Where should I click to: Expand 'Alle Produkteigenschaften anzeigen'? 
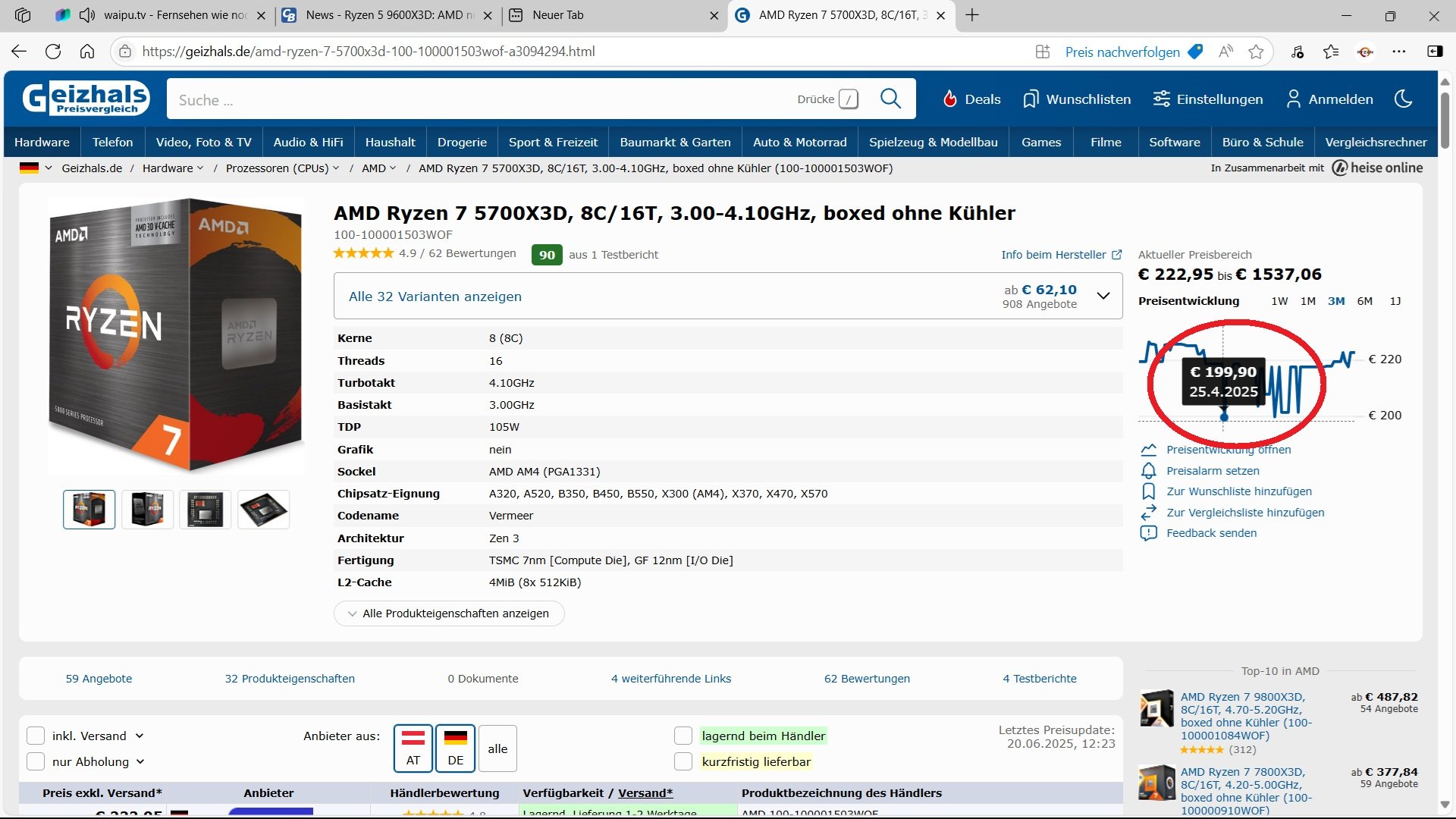point(449,613)
